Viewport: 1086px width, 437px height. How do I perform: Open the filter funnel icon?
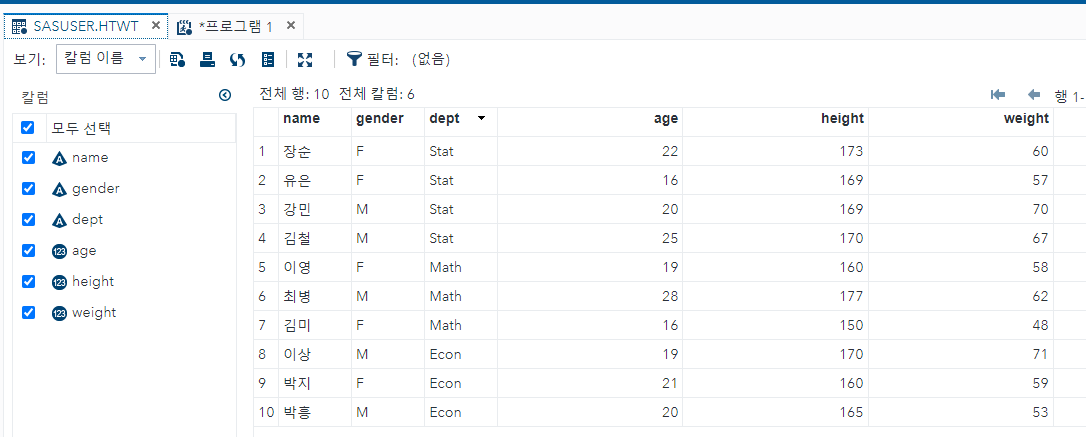click(x=354, y=59)
